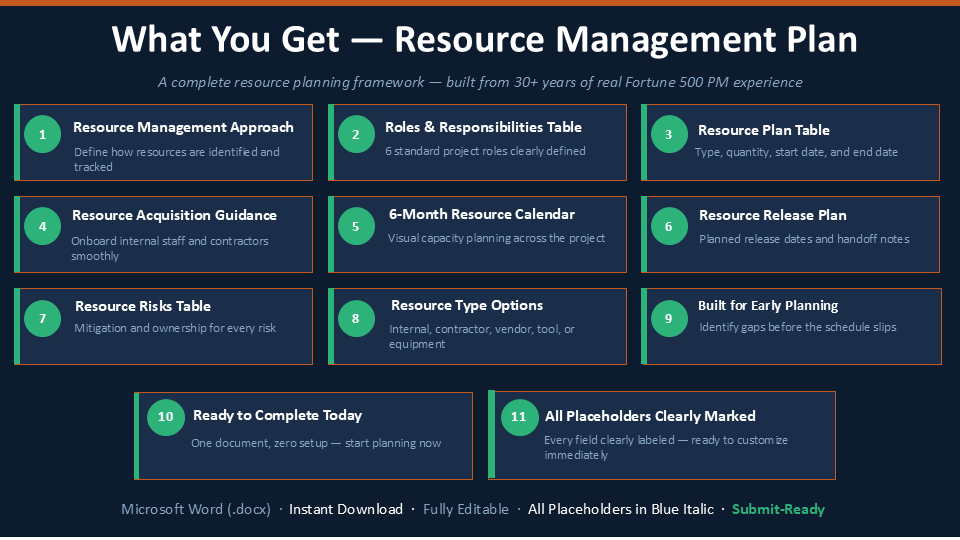The width and height of the screenshot is (960, 540).
Task: Click 'Internal, contractor, vendor, tool, or equipment' text
Action: click(x=482, y=337)
